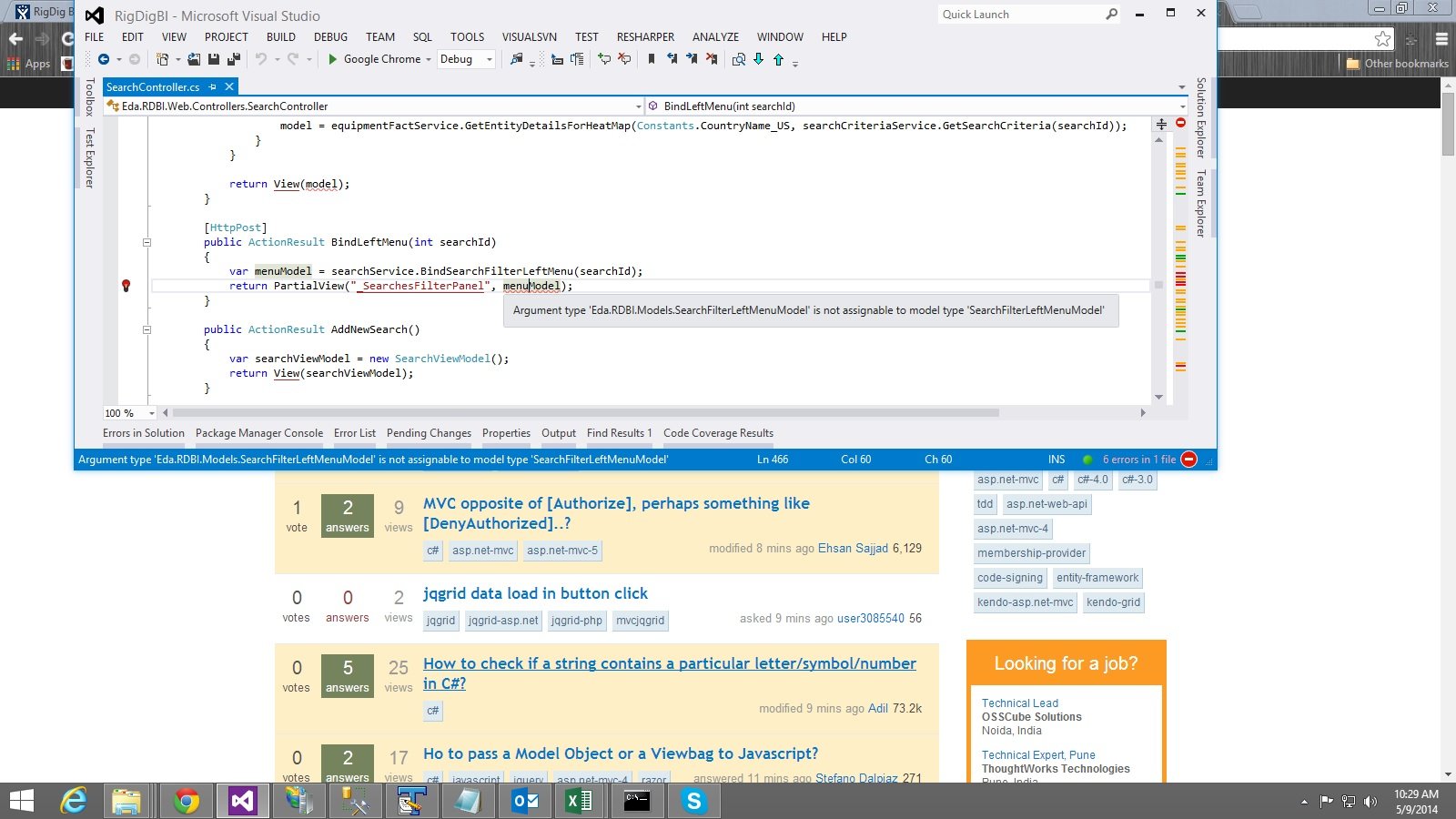Click the Save All toolbar icon
This screenshot has width=1456, height=819.
tap(234, 59)
